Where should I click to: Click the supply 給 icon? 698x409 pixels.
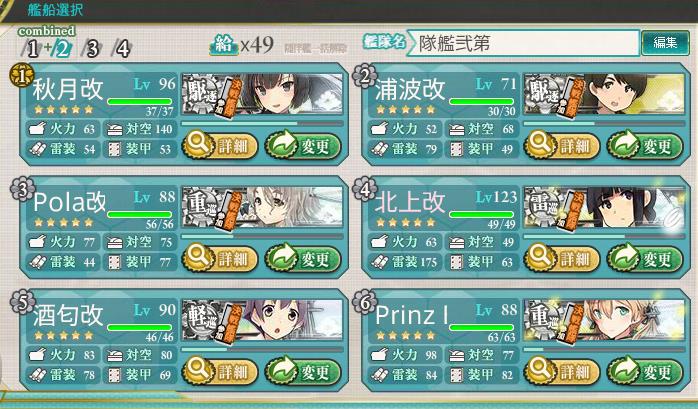[x=224, y=44]
